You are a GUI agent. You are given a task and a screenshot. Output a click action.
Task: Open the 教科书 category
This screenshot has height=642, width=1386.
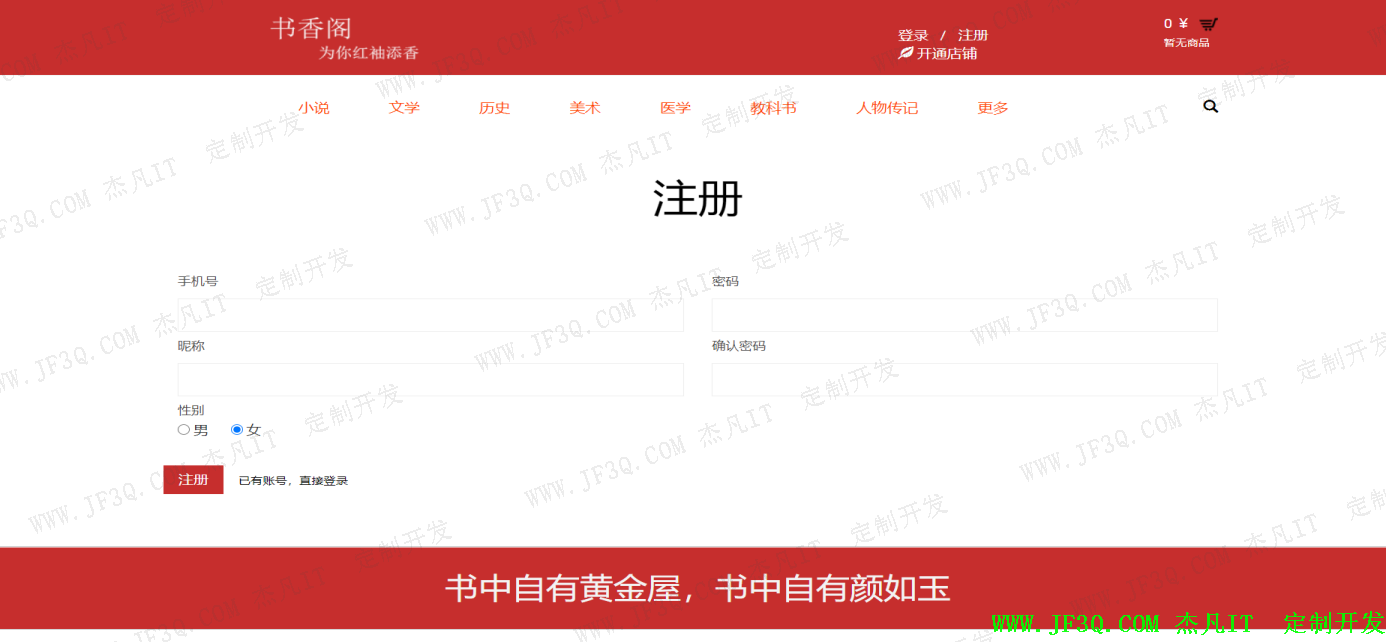coord(773,108)
